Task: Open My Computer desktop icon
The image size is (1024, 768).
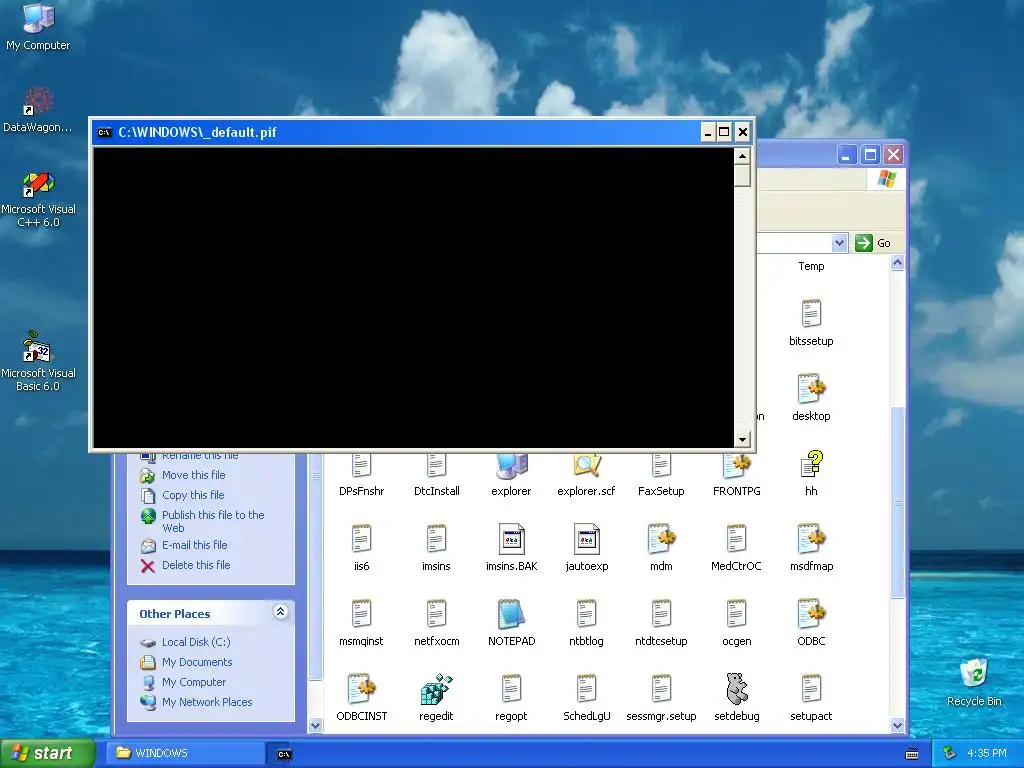Action: (38, 26)
